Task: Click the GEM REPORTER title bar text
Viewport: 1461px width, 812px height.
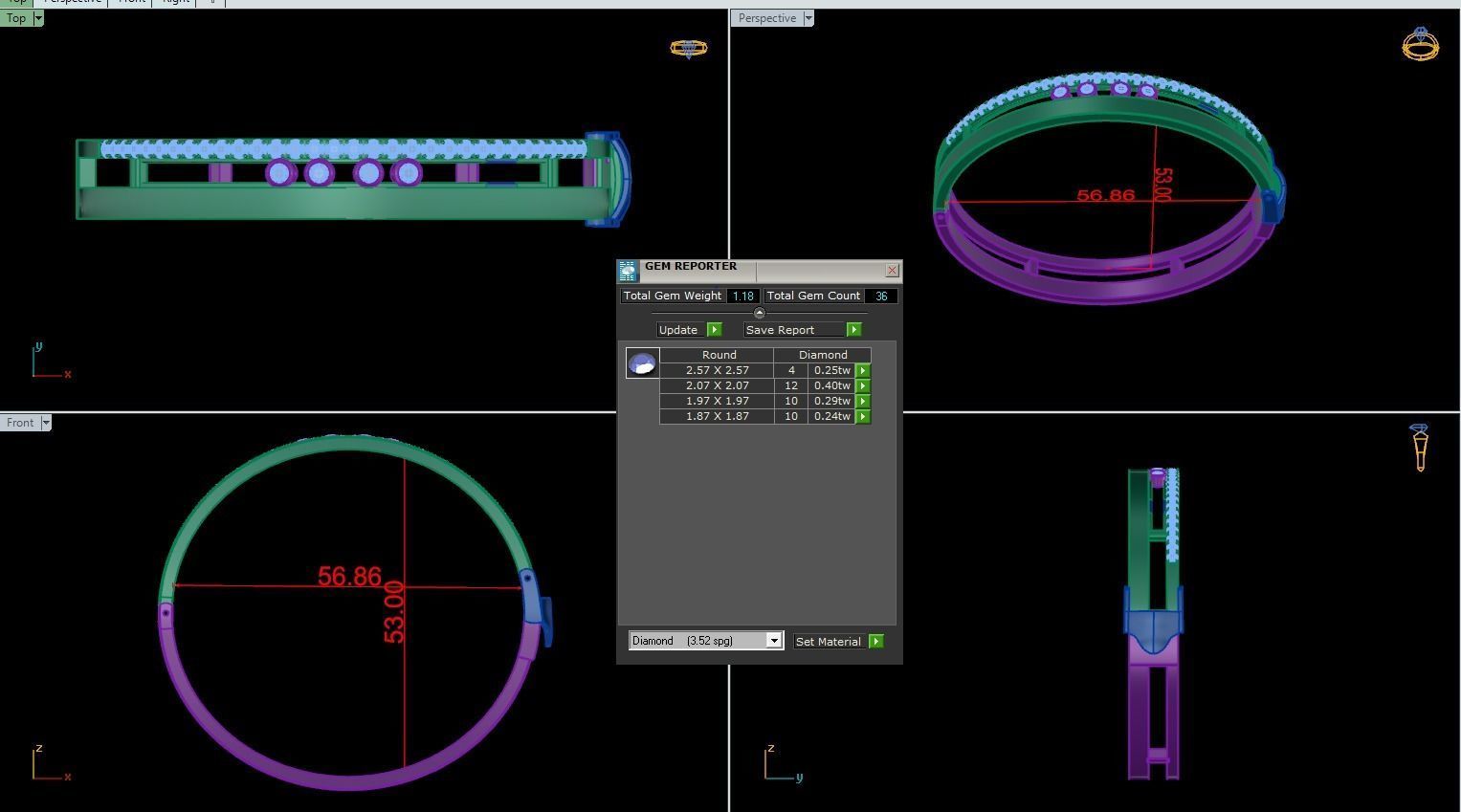Action: [x=691, y=266]
